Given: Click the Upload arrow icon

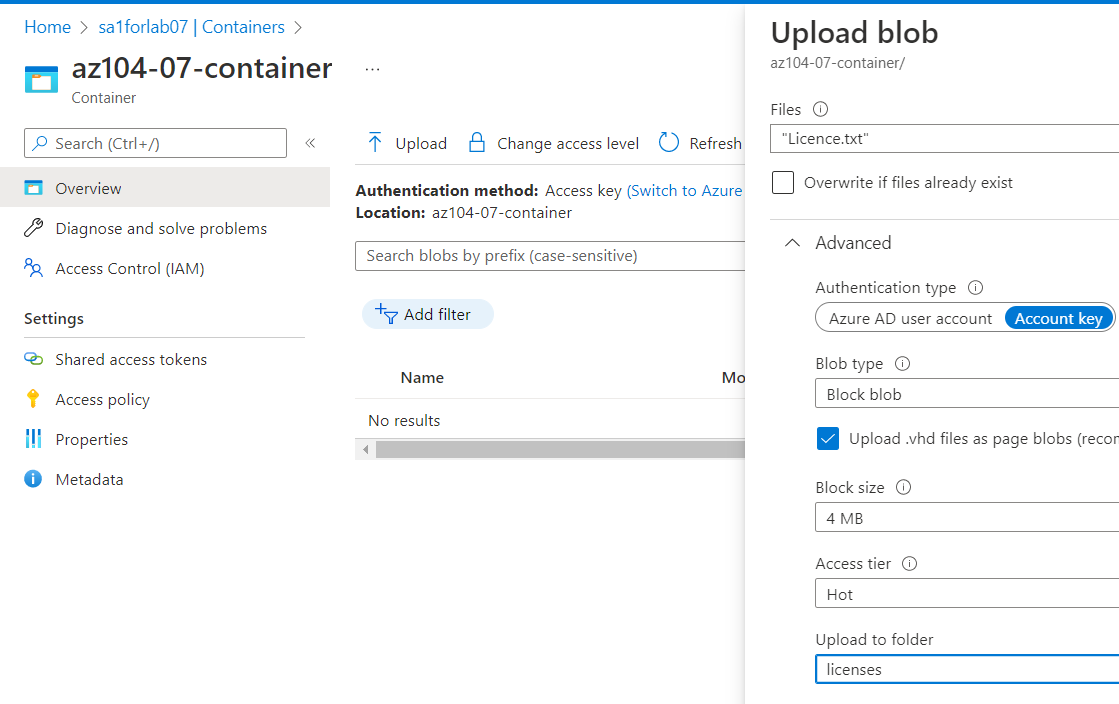Looking at the screenshot, I should coord(375,143).
